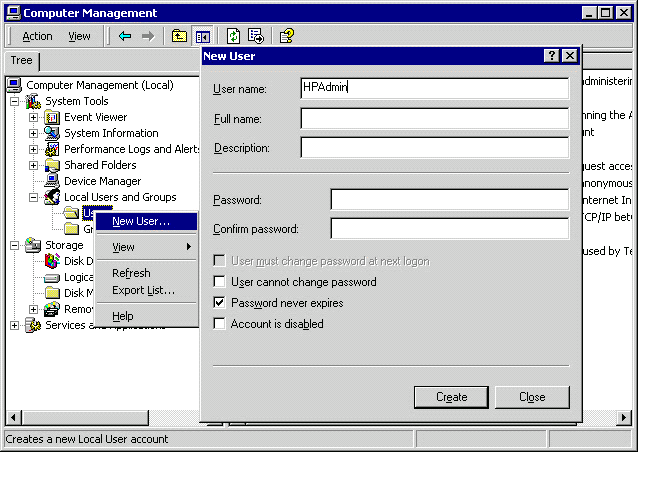Image resolution: width=650 pixels, height=500 pixels.
Task: Click the horizontal scrollbar right arrow
Action: point(624,417)
